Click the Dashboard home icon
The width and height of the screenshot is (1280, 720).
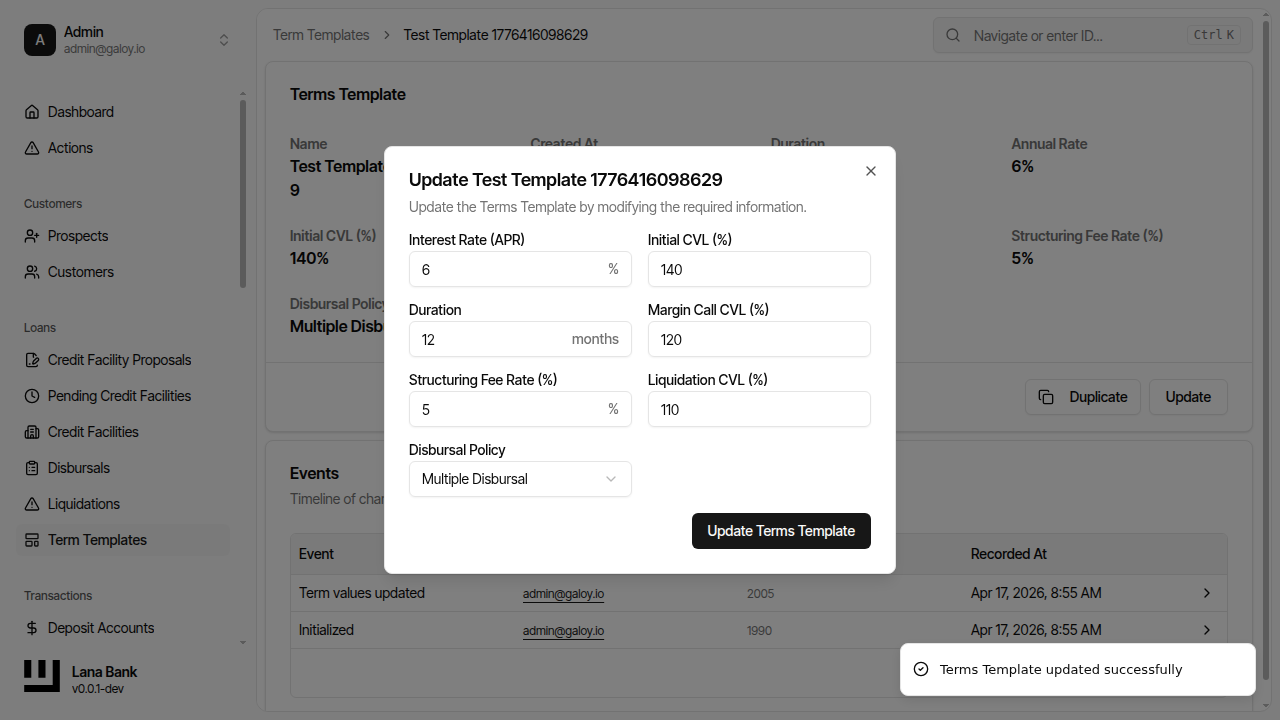32,112
